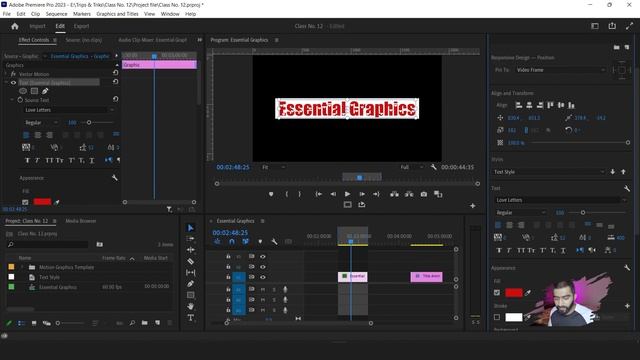640x360 pixels.
Task: Toggle visibility of Text layer in Effect Controls
Action: (13, 82)
